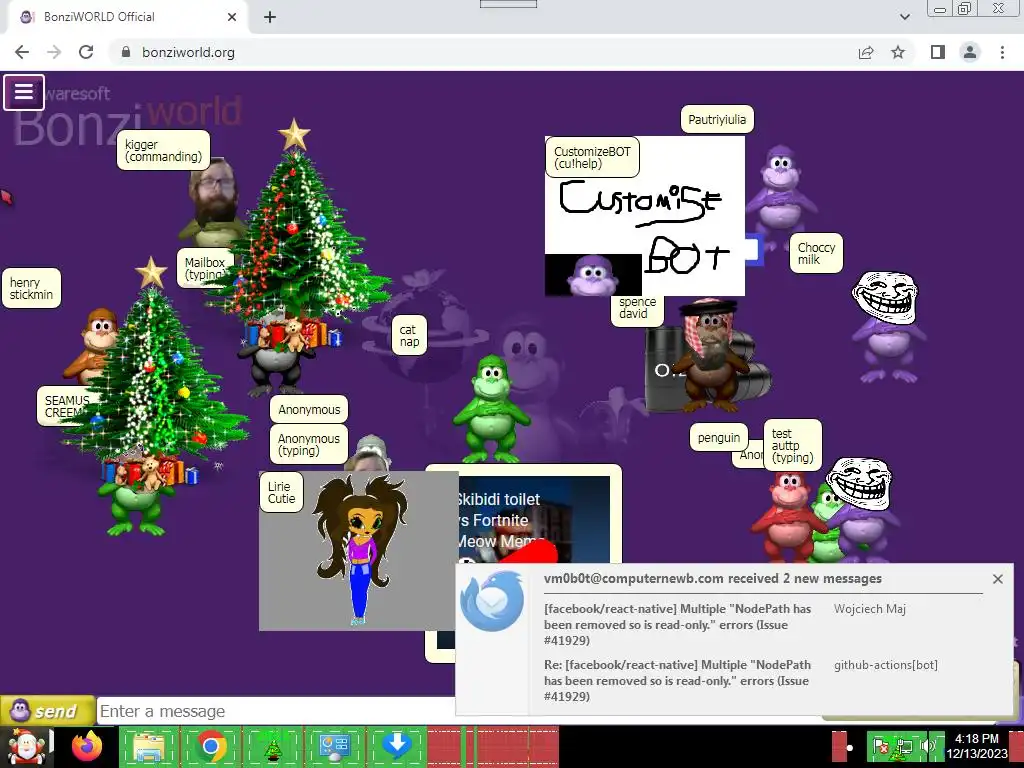Open the Chrome three-dot menu

1002,52
